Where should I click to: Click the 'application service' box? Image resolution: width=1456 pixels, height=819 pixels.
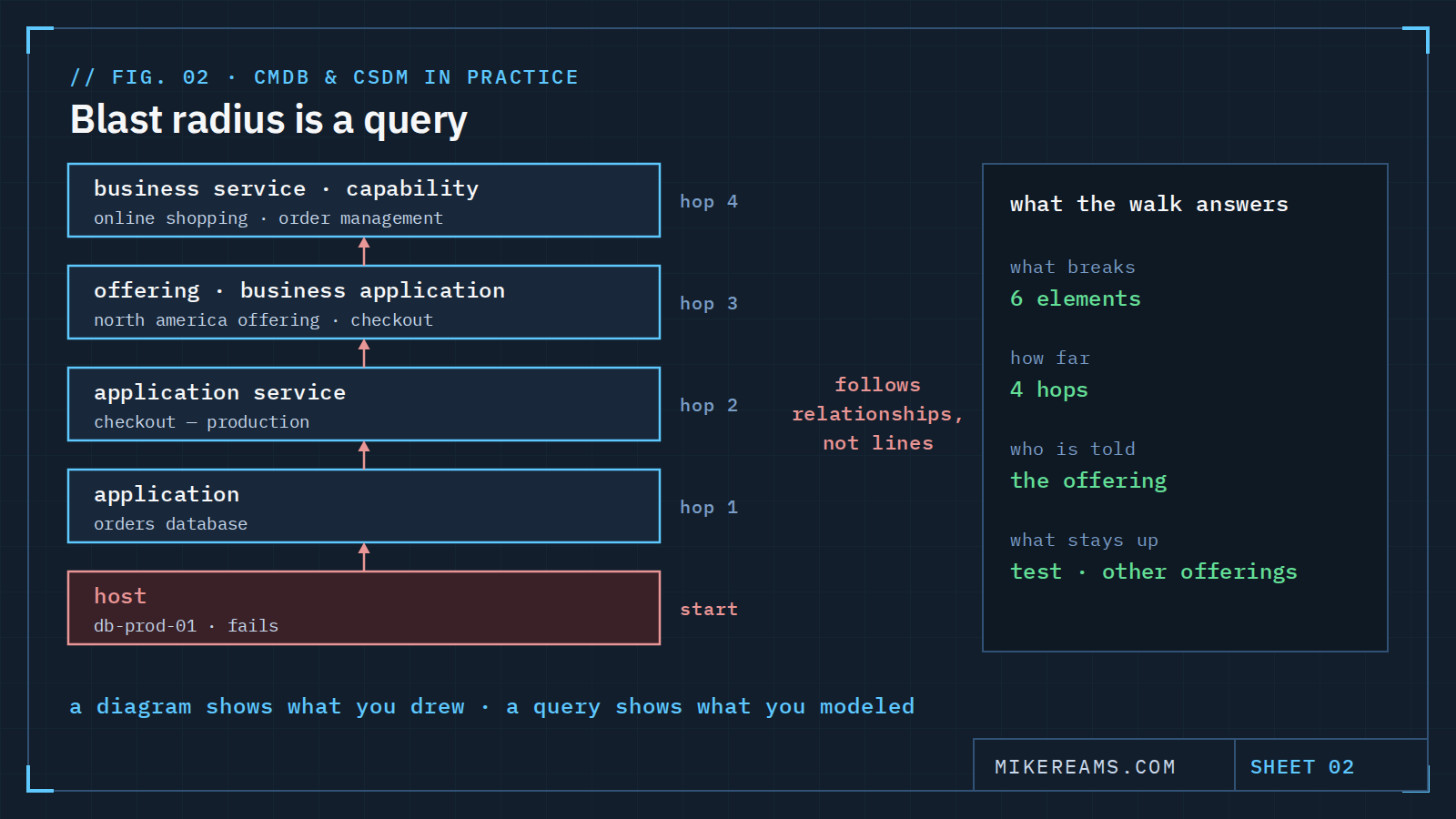point(364,404)
